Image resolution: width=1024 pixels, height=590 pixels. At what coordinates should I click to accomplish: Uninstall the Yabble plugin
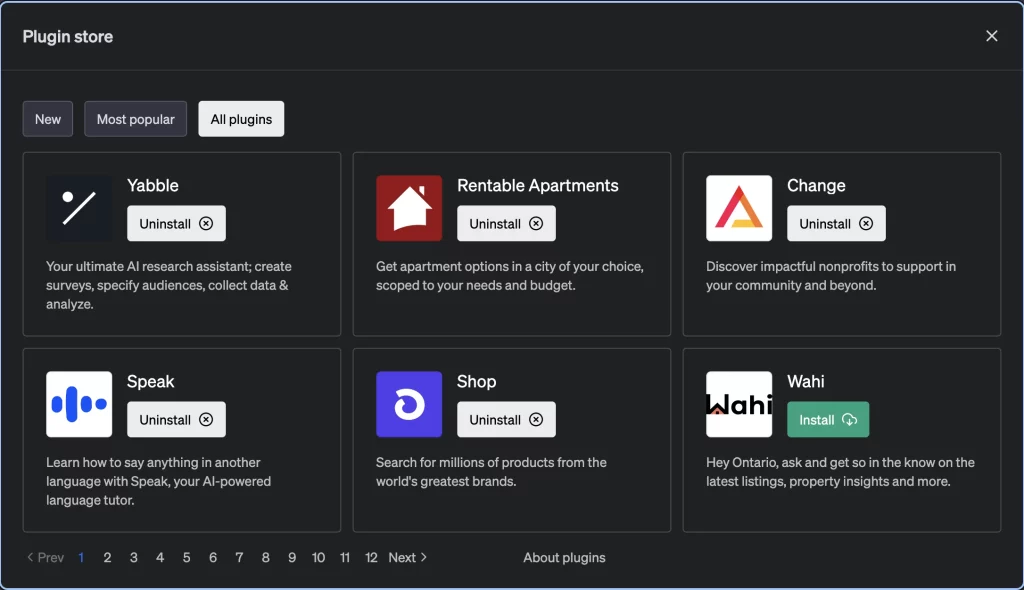point(176,223)
